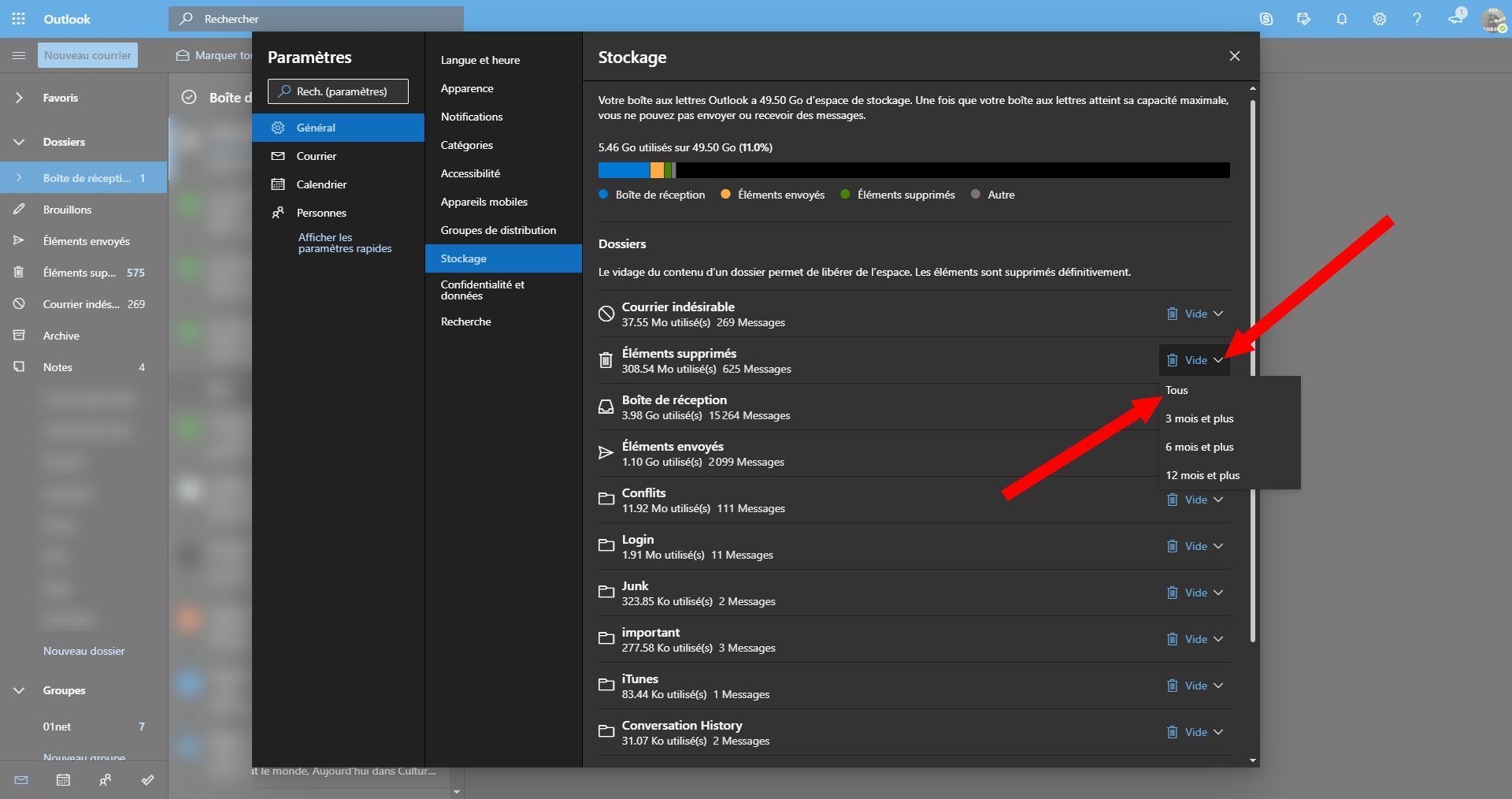
Task: Collapse the Groupes section
Action: (19, 690)
